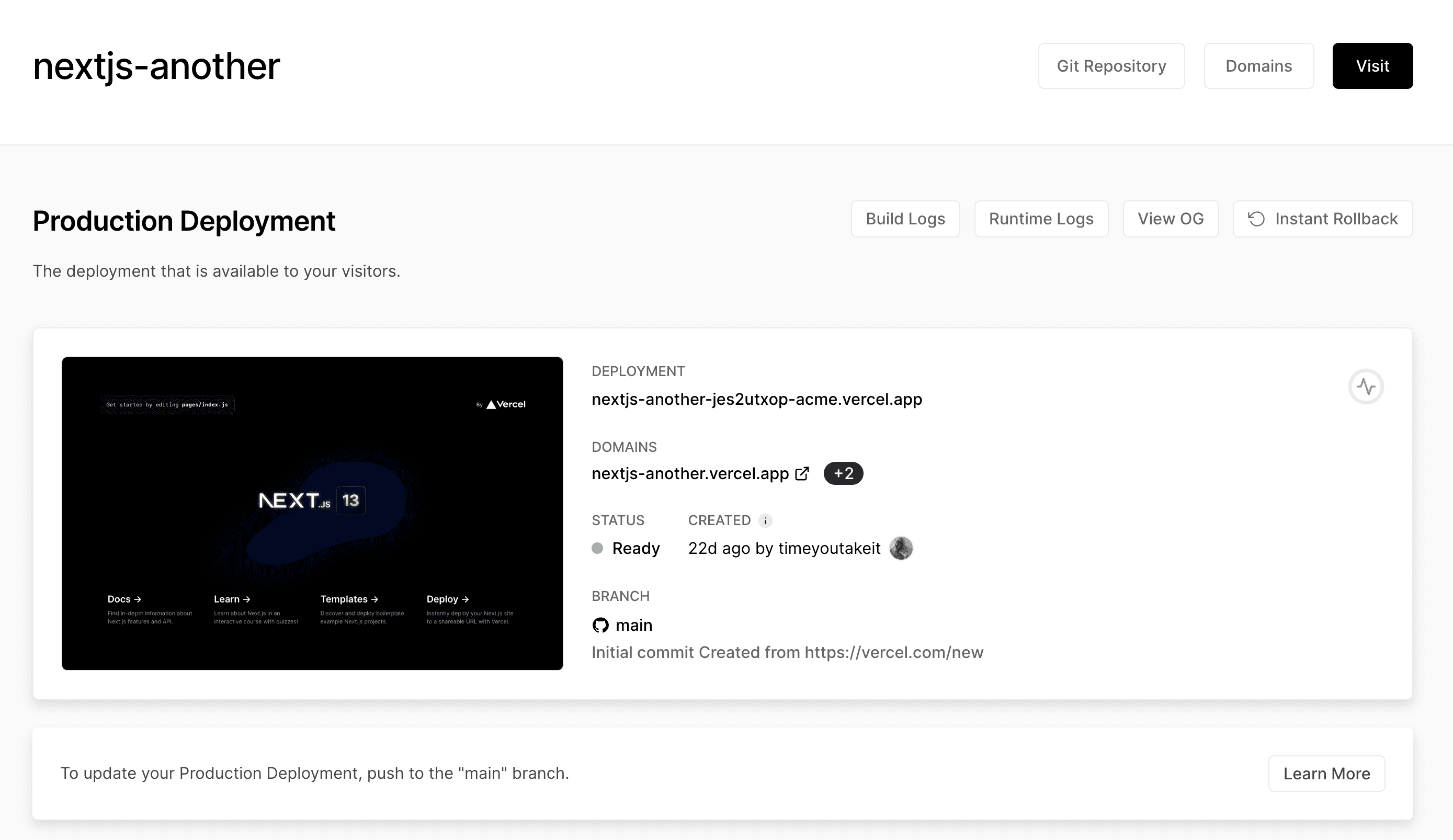The image size is (1453, 840).
Task: Click the timeyoutakeit avatar image
Action: click(x=901, y=548)
